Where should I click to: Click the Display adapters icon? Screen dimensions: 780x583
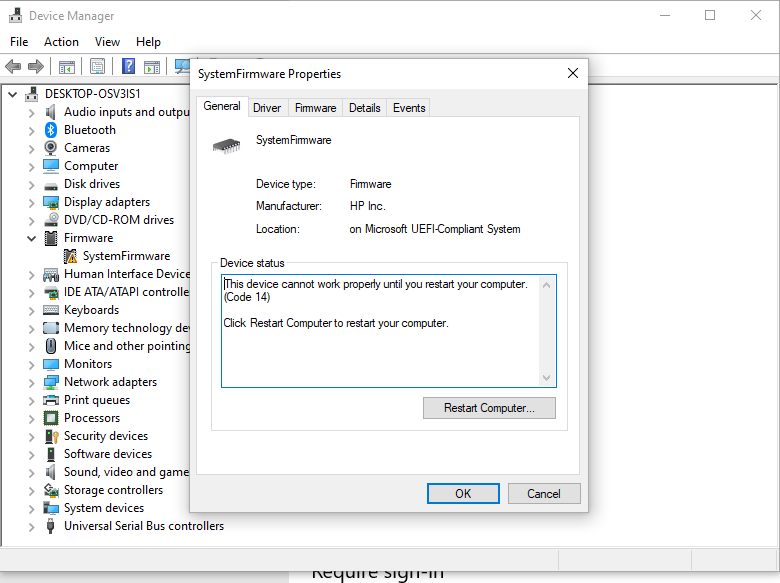[51, 202]
